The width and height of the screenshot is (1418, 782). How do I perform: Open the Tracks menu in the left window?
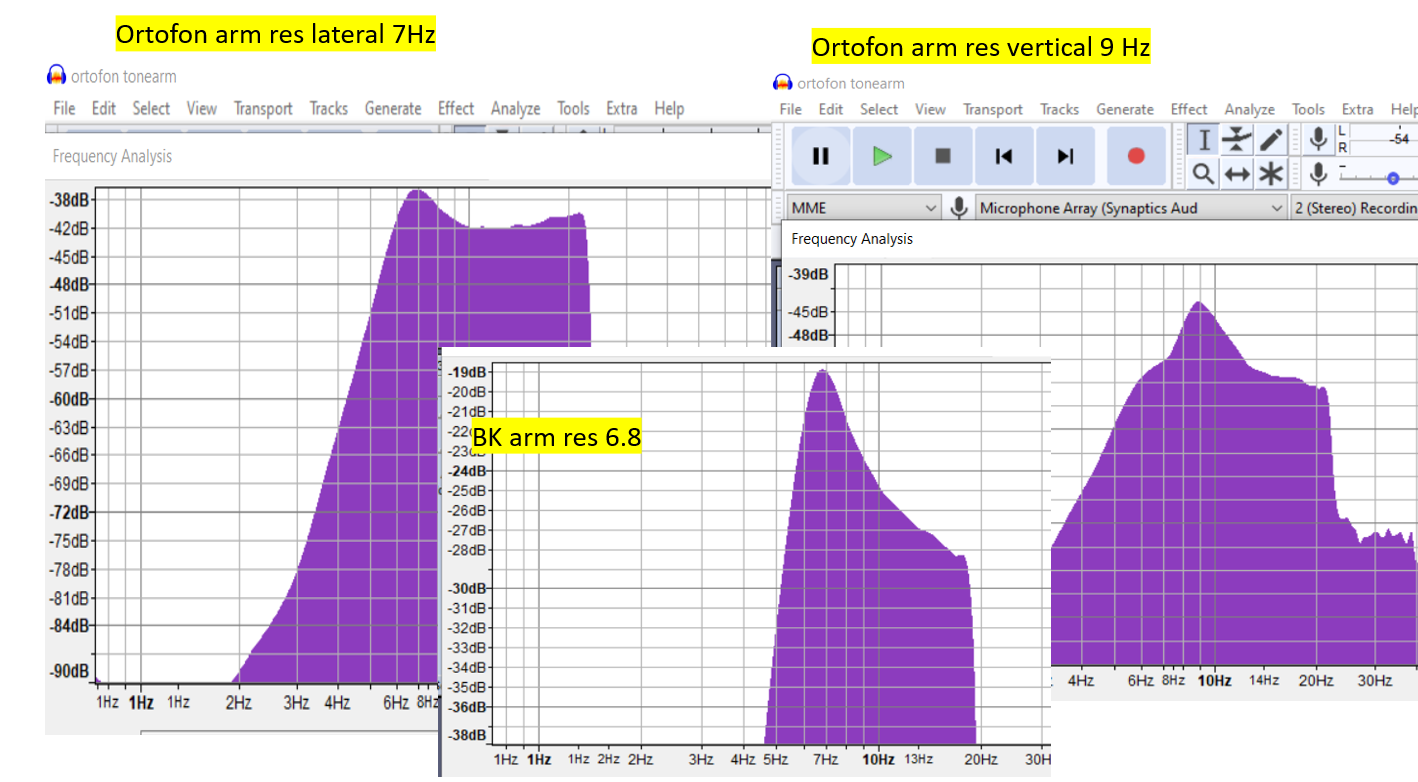point(328,108)
